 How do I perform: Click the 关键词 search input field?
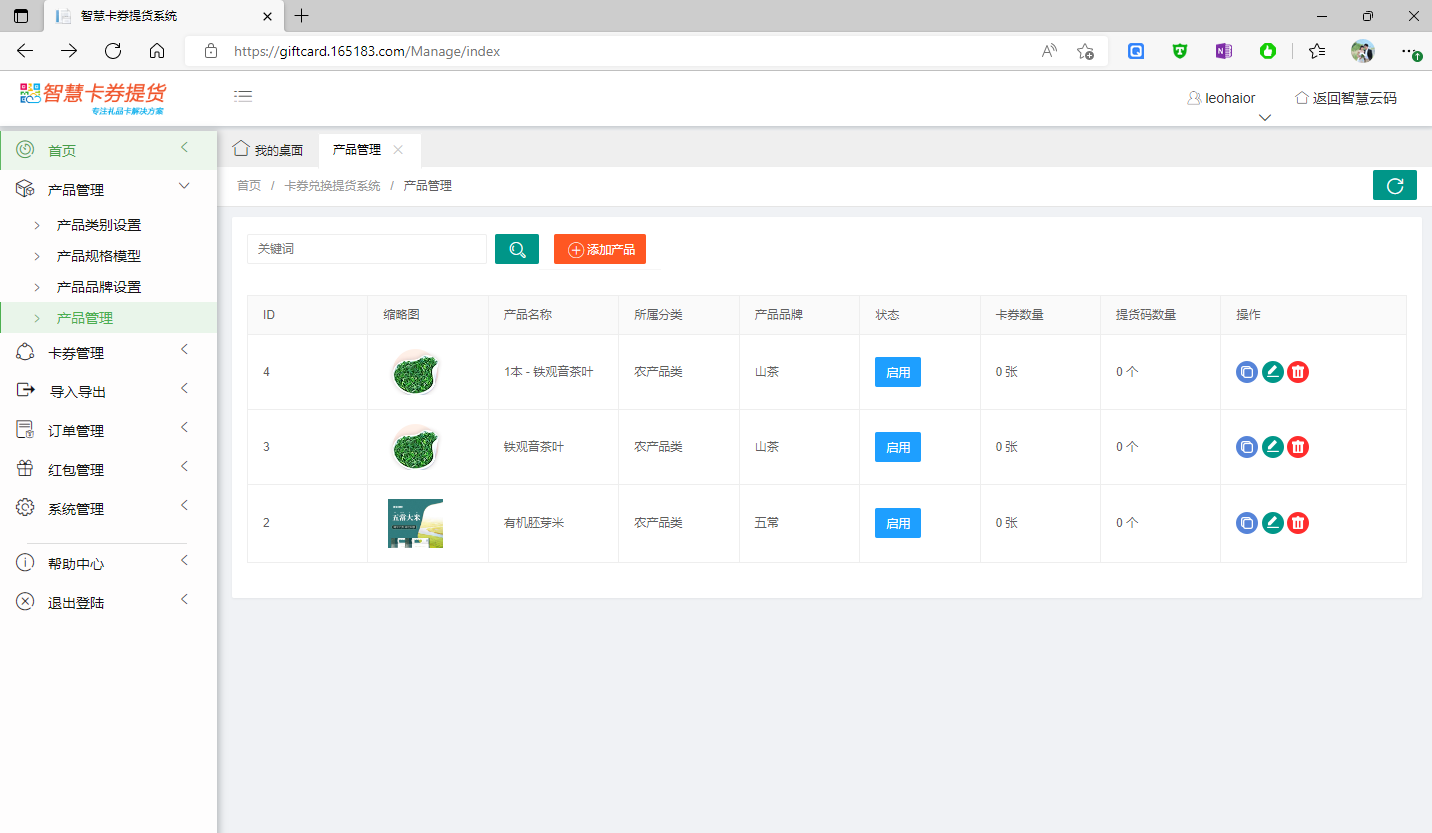(x=366, y=249)
